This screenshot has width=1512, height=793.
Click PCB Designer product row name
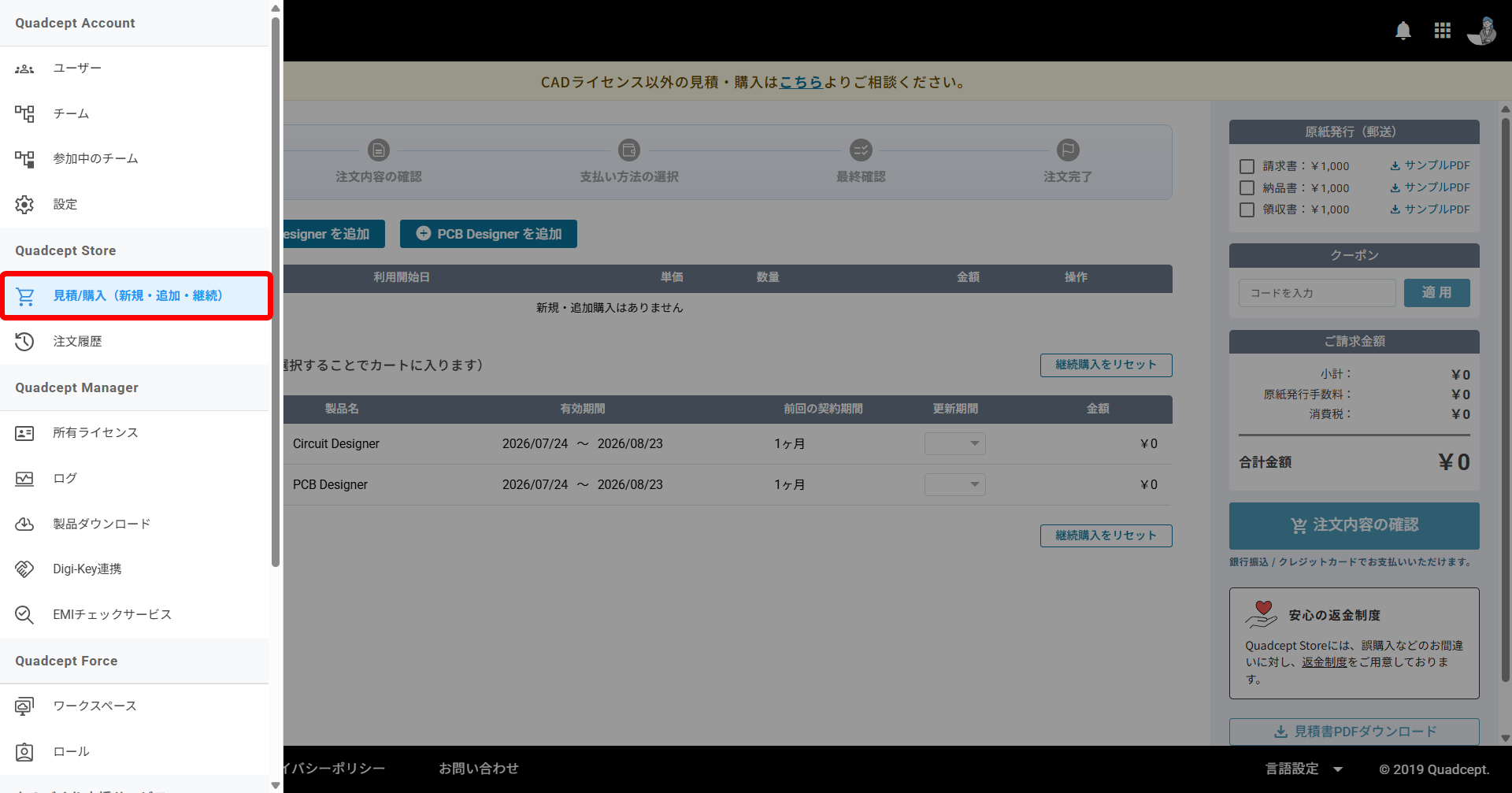[330, 485]
